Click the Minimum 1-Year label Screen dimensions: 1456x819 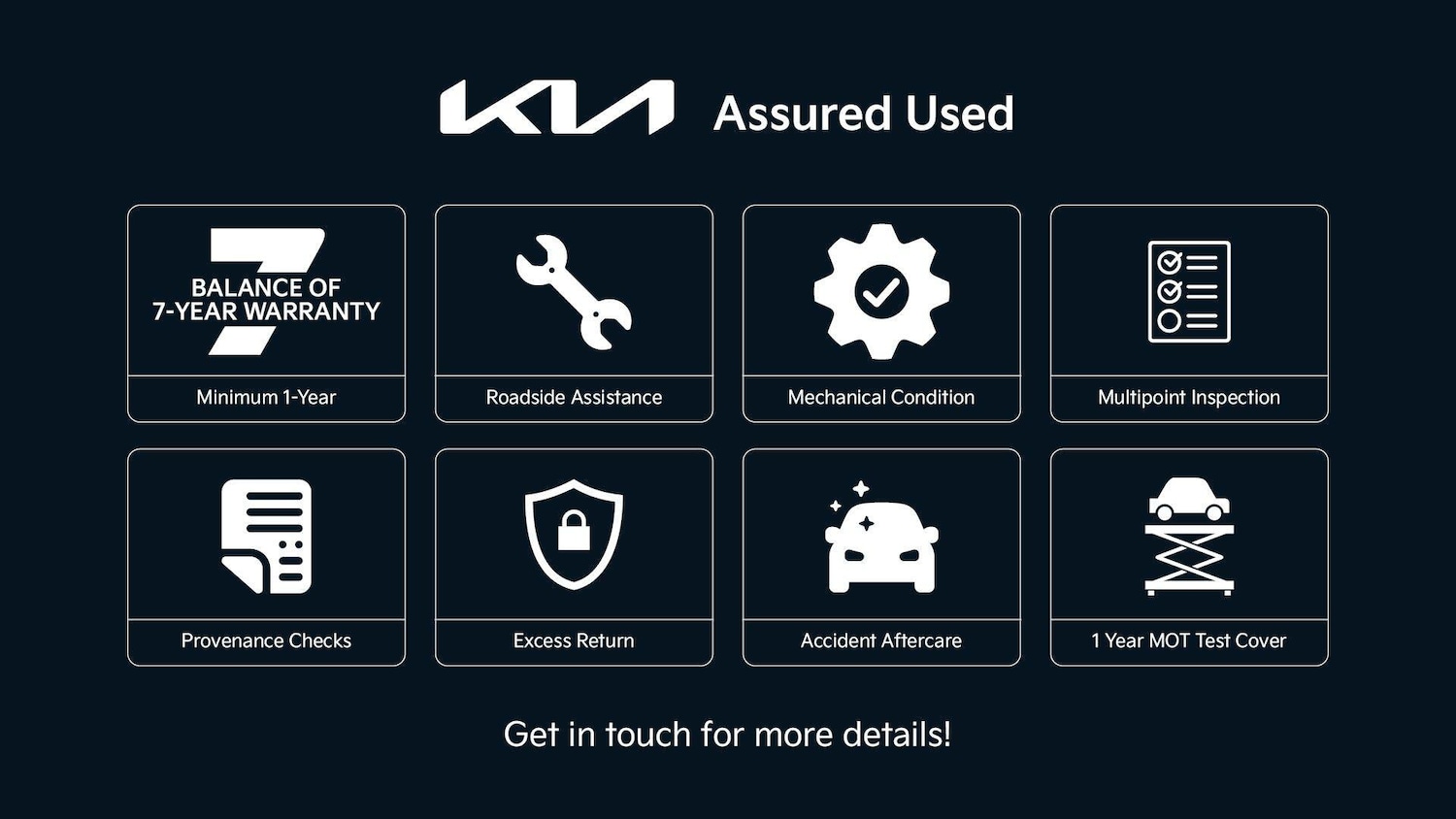266,397
